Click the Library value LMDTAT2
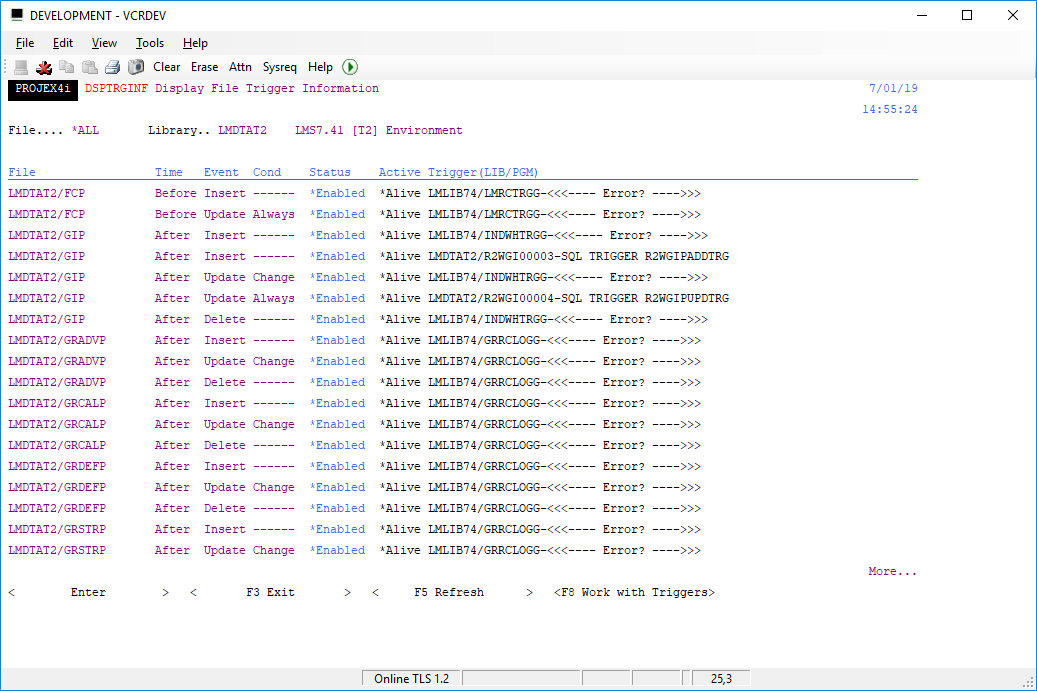Viewport: 1037px width, 691px height. pos(243,130)
